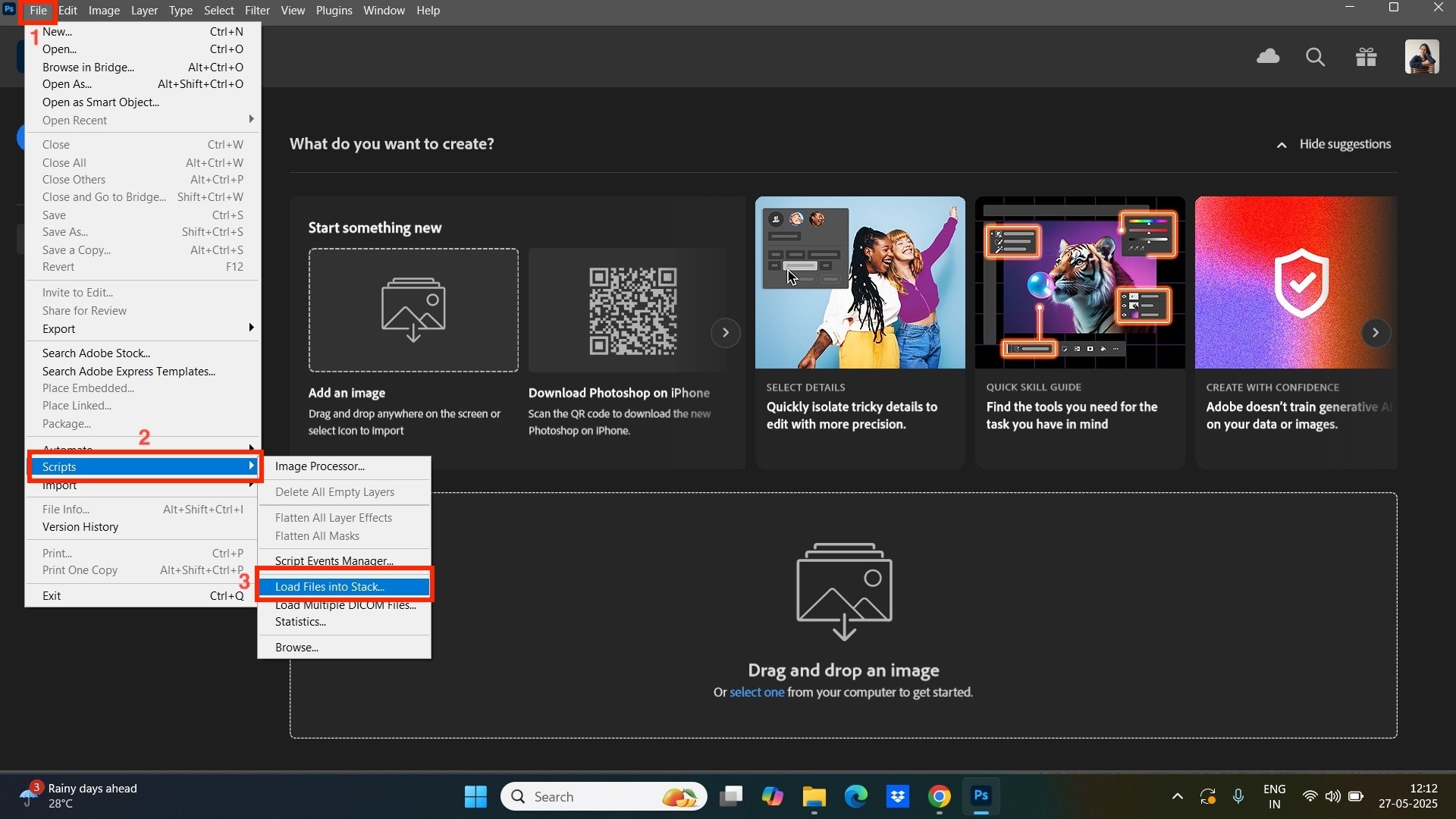This screenshot has height=819, width=1456.
Task: Open the Help menu
Action: point(428,11)
